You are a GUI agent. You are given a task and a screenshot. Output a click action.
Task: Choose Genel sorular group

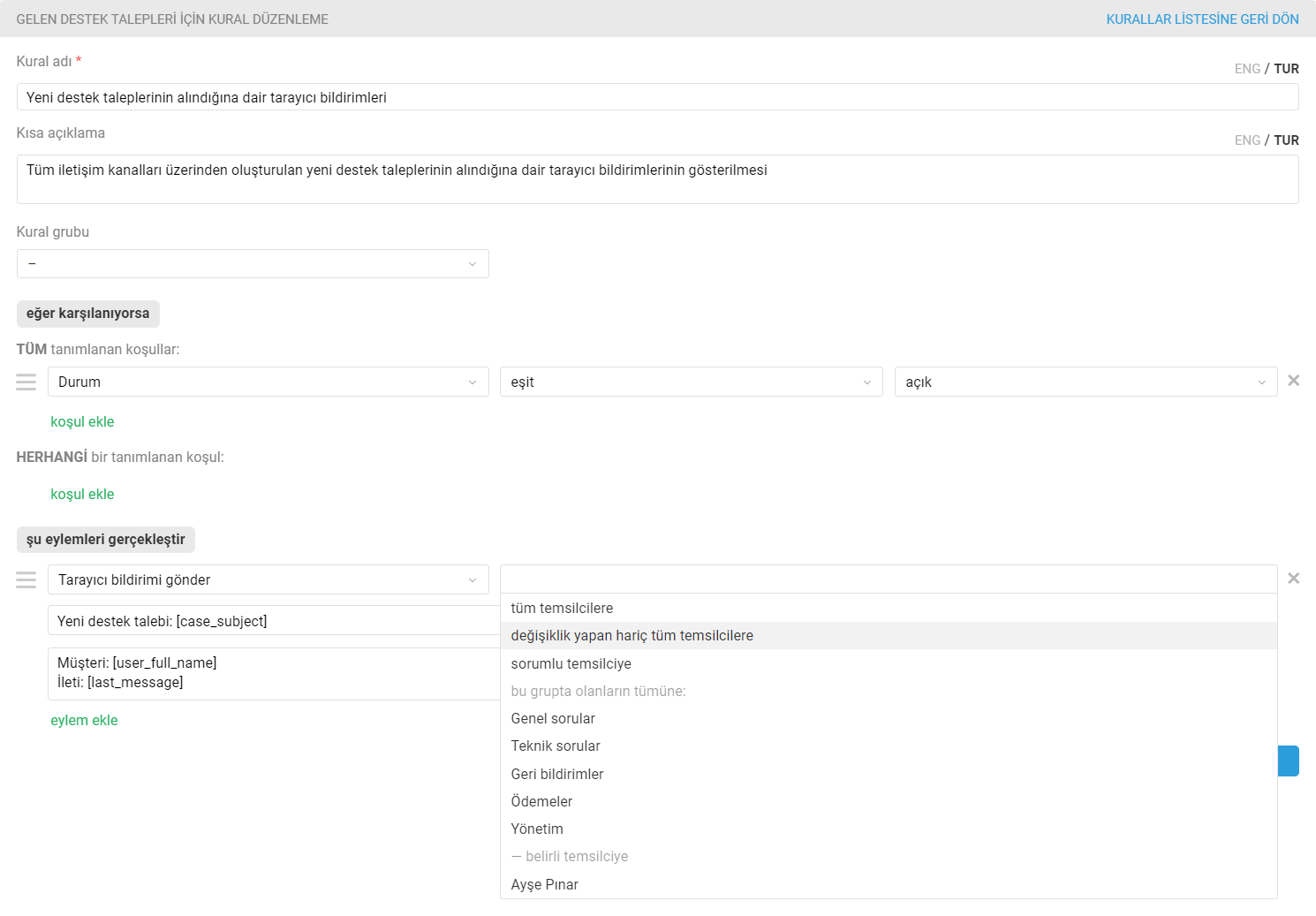pyautogui.click(x=889, y=718)
